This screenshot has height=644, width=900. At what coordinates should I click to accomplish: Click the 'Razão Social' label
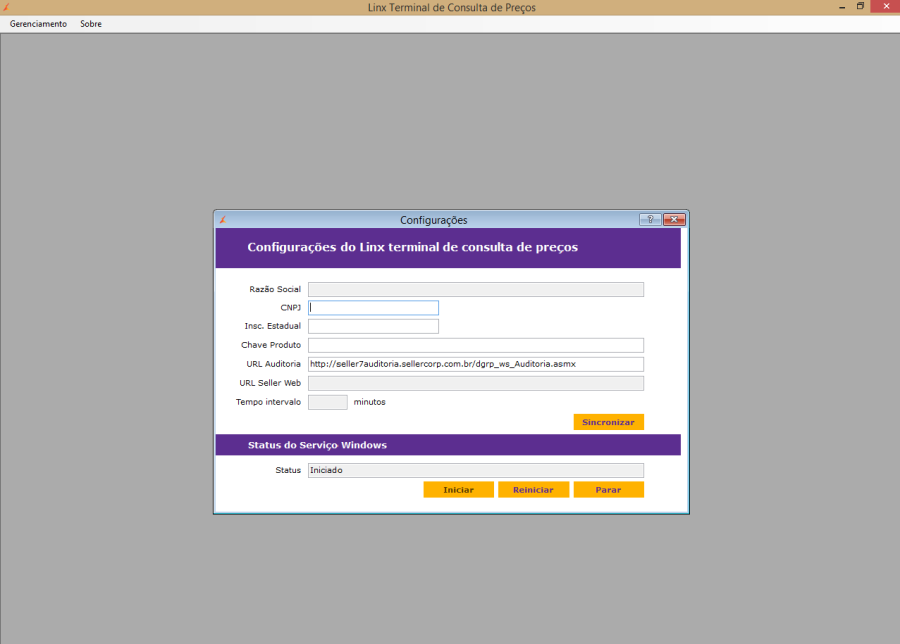point(275,289)
